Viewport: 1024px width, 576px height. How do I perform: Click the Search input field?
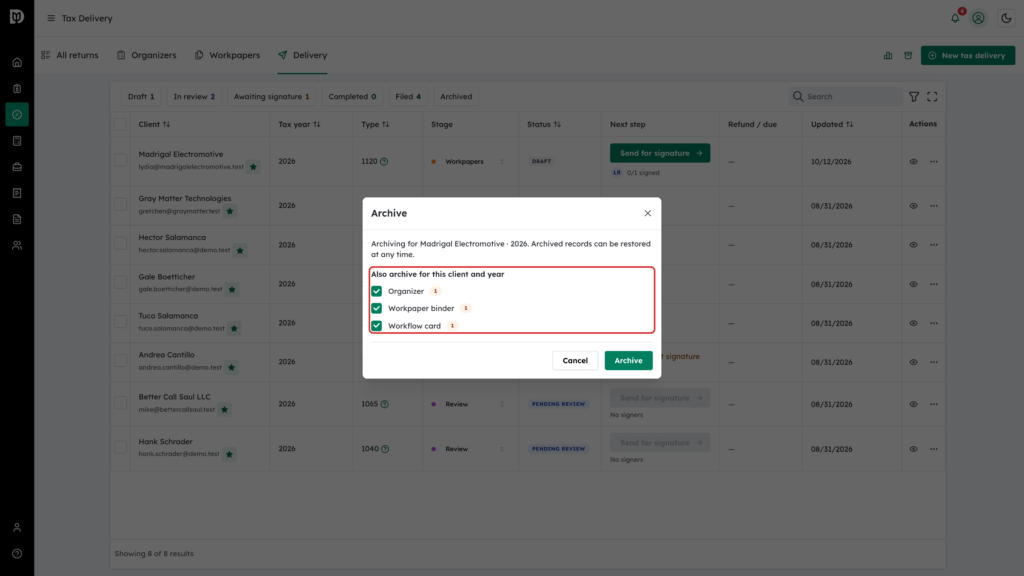point(845,97)
